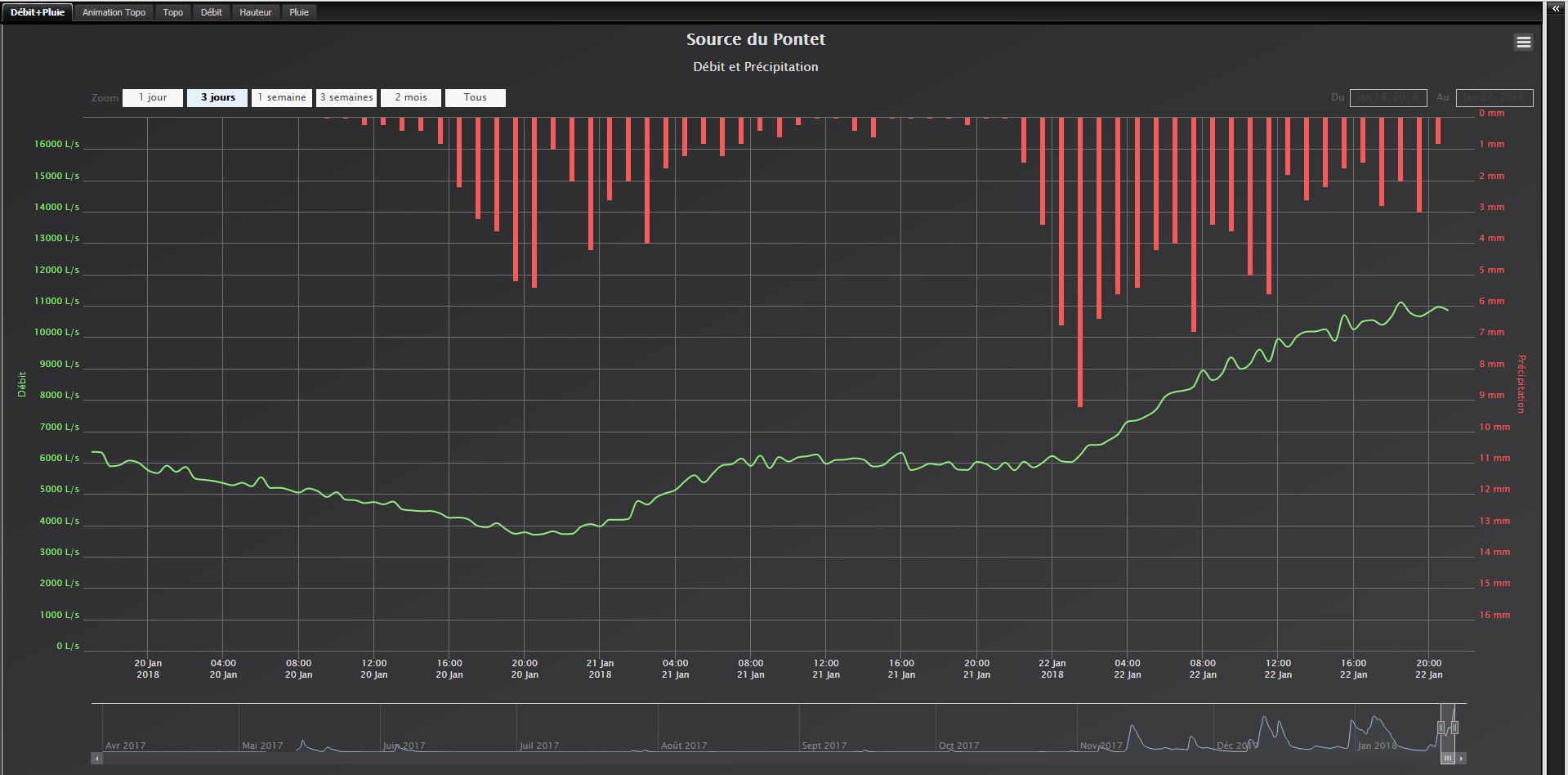Zoom to 1 semaine range
Image resolution: width=1568 pixels, height=775 pixels.
pos(282,98)
